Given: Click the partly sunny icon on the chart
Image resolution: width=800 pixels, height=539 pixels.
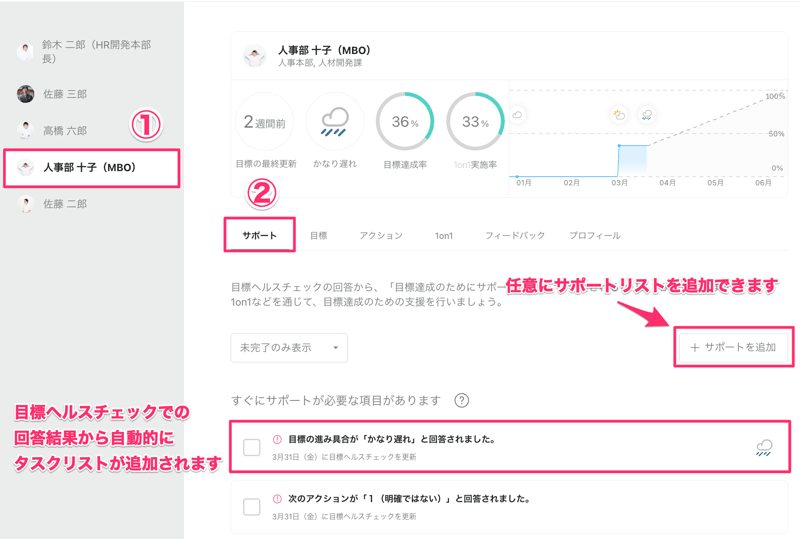Looking at the screenshot, I should click(x=619, y=115).
